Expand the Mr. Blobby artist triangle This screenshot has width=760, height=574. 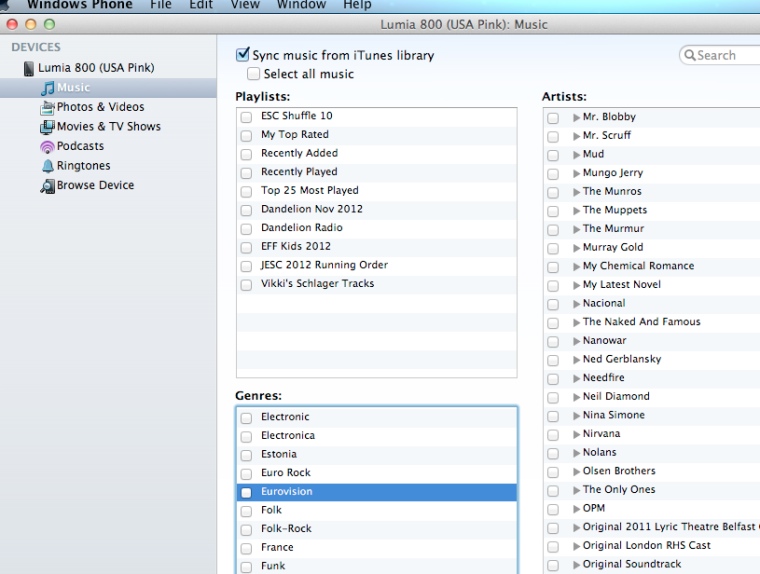click(576, 117)
